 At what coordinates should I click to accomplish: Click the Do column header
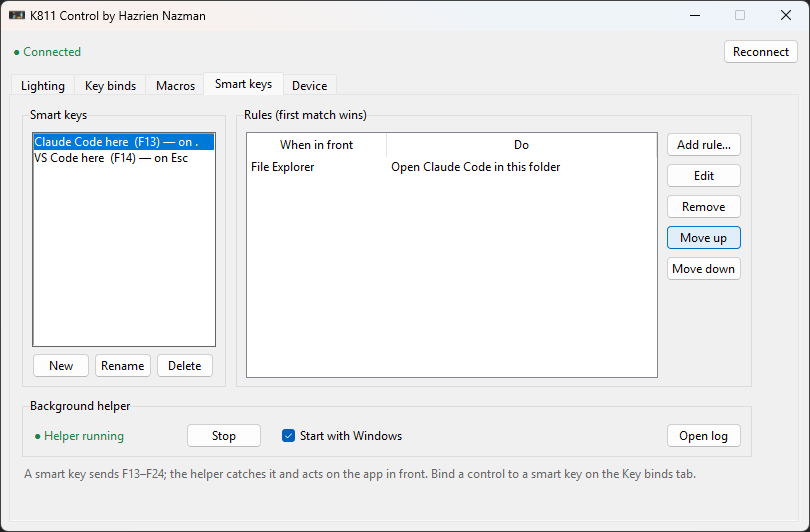click(521, 145)
